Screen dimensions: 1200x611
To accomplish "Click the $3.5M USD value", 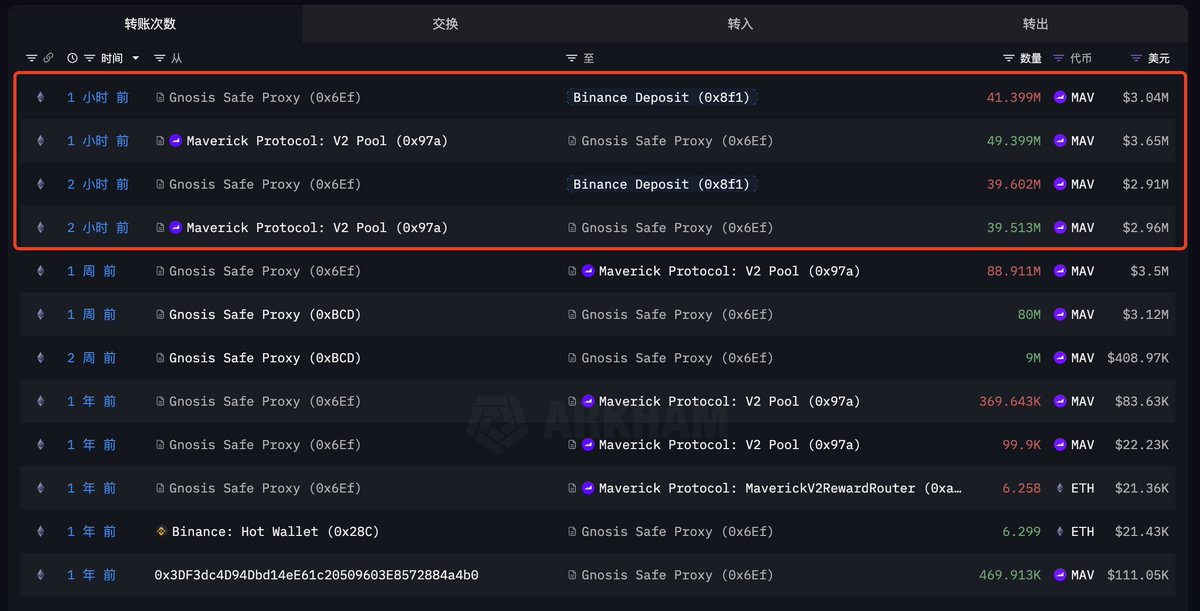I will [x=1149, y=271].
